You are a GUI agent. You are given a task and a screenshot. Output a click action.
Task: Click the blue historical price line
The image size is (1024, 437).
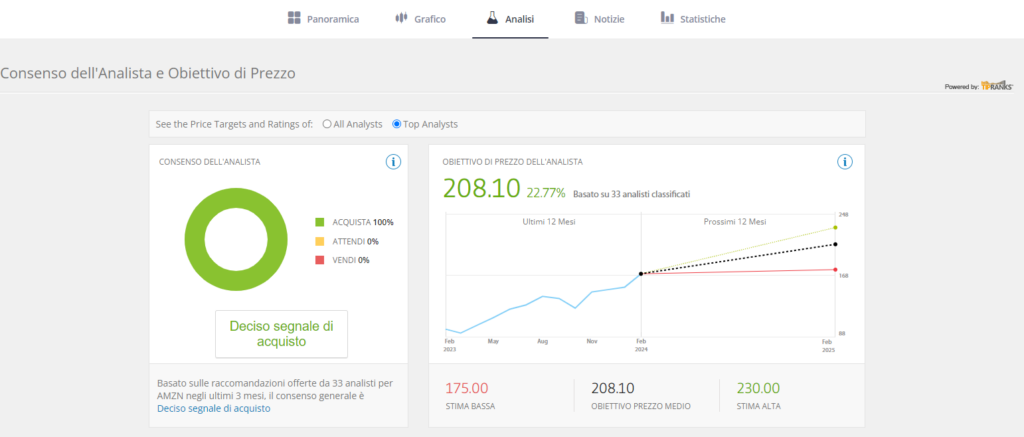click(x=542, y=297)
